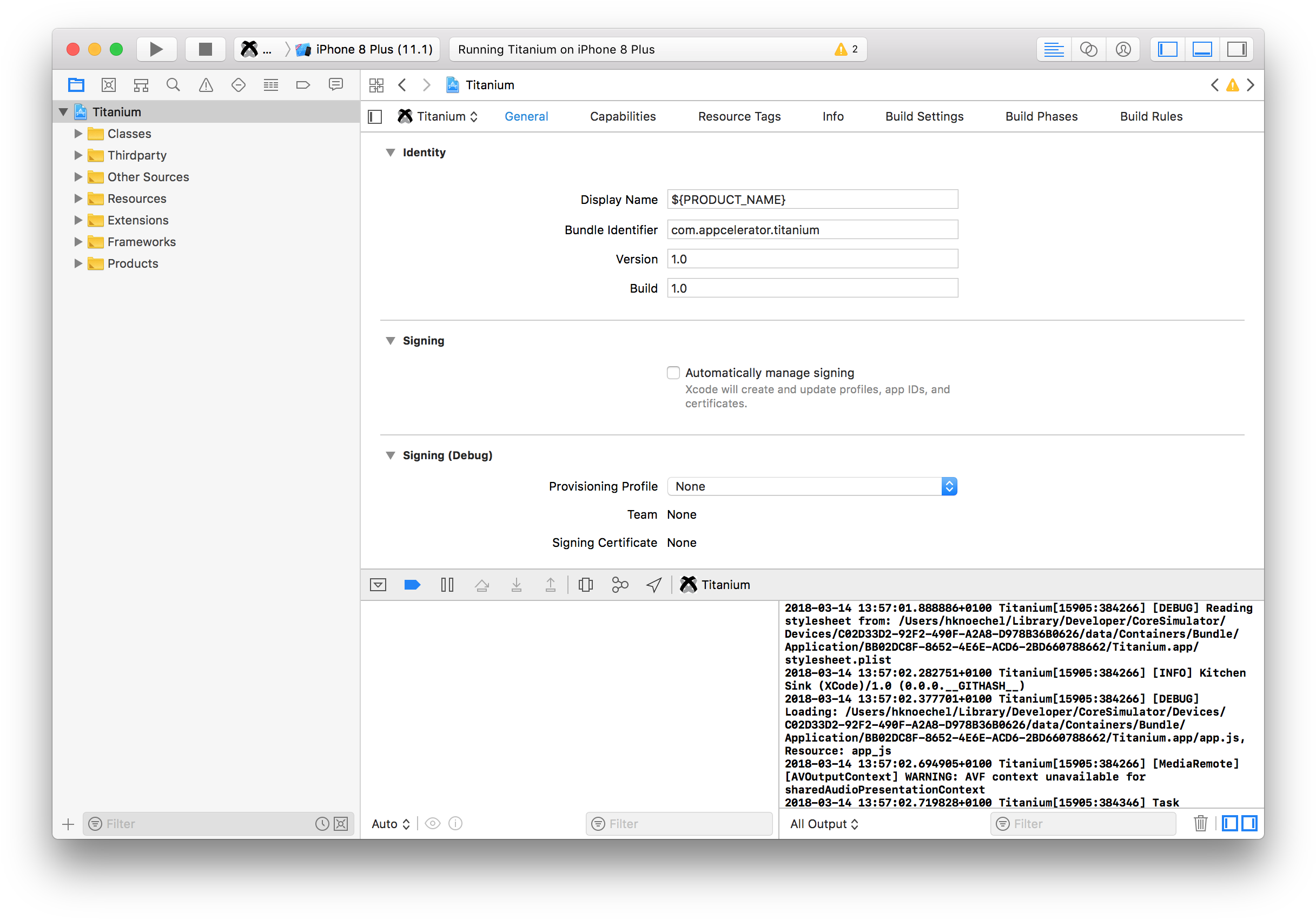Open the Report navigator speech bubble icon
The height and width of the screenshot is (919, 1316).
pyautogui.click(x=336, y=85)
